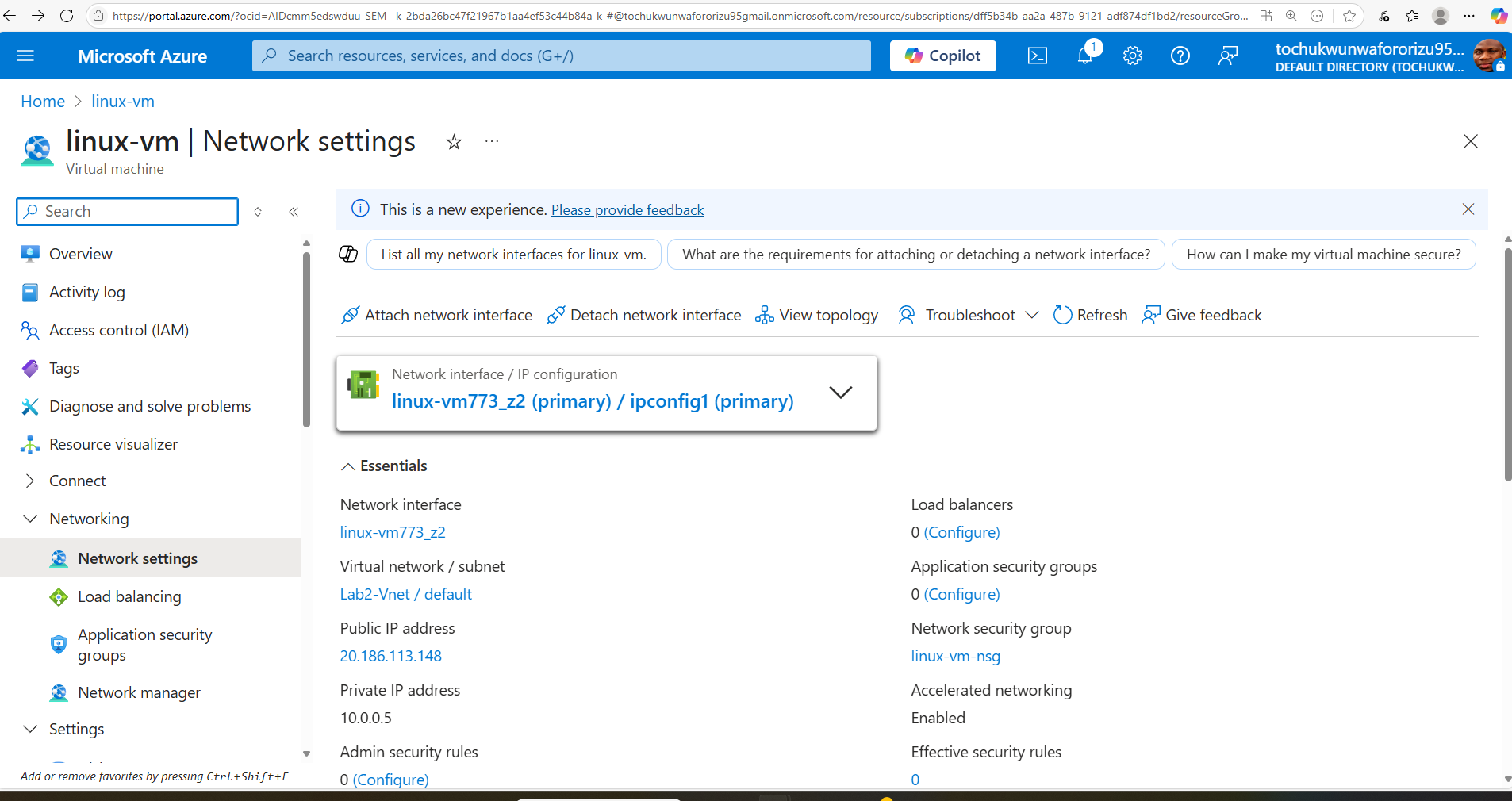1512x801 pixels.
Task: Open the more options ellipsis beside title
Action: tap(492, 141)
